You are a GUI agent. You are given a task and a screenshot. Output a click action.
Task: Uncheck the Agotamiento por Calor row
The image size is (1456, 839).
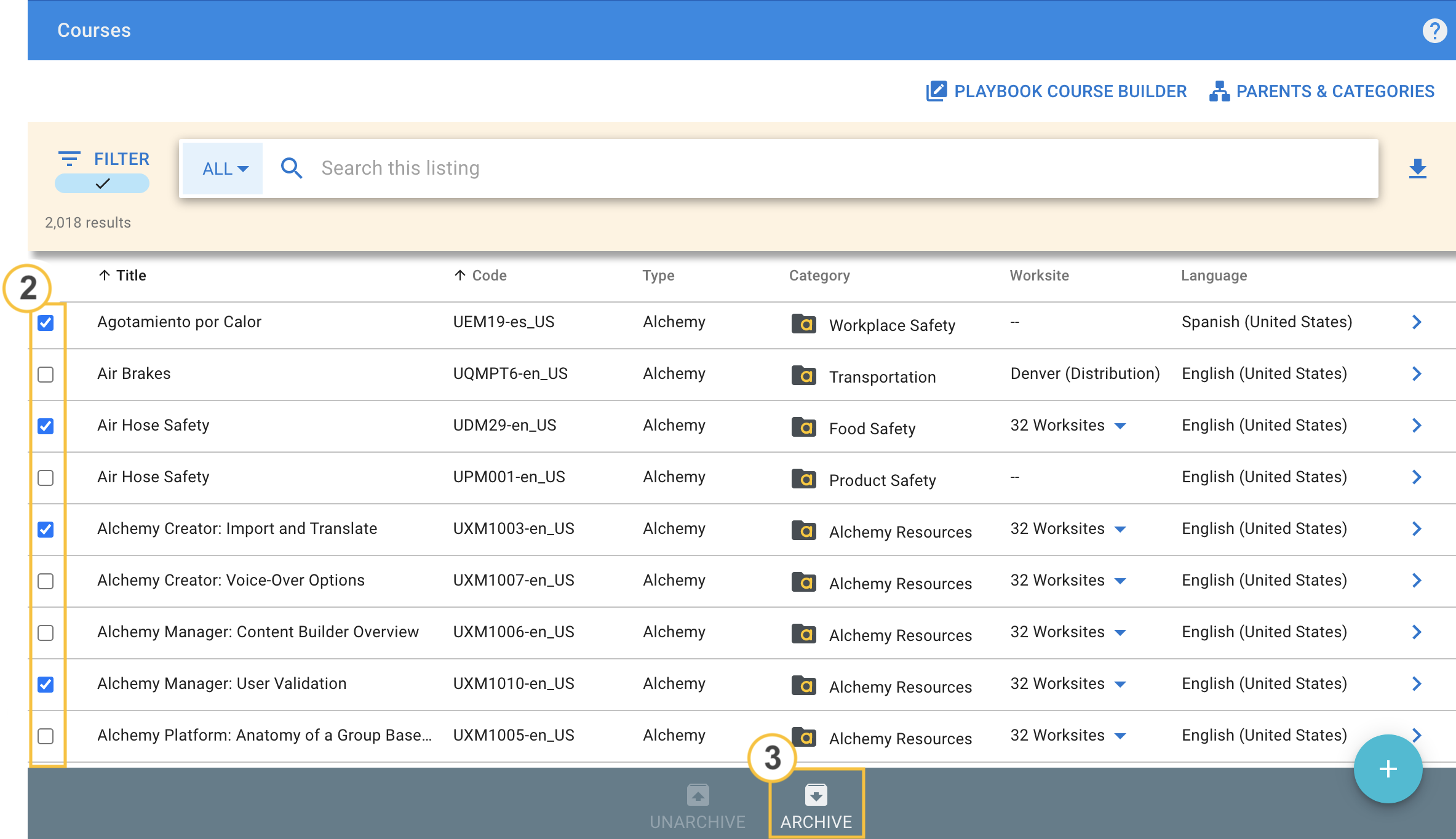46,322
